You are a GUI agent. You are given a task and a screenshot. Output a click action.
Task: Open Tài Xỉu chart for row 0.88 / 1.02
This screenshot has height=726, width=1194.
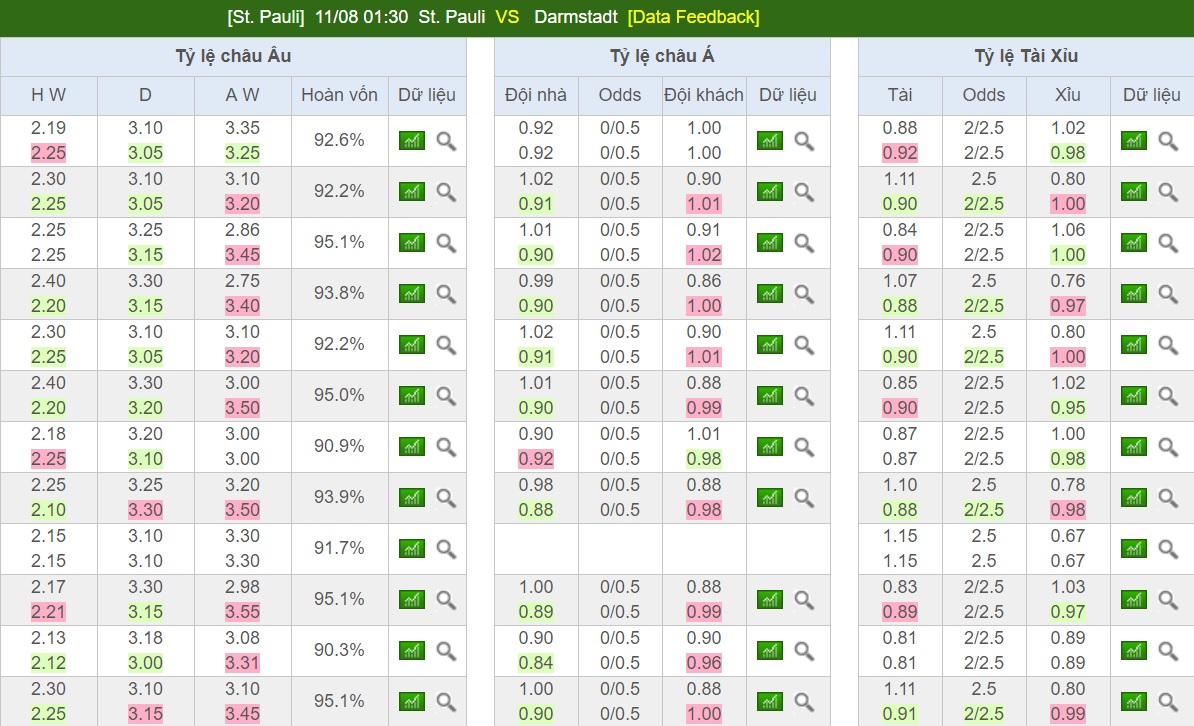pyautogui.click(x=1134, y=140)
